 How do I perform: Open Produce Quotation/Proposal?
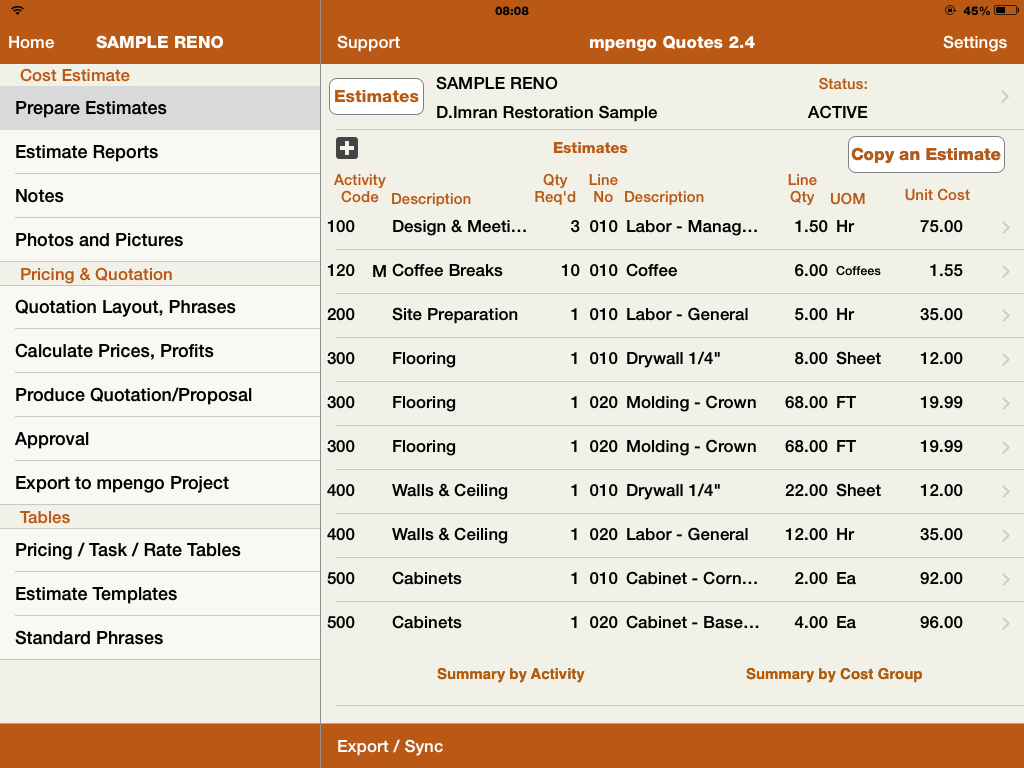tap(133, 395)
